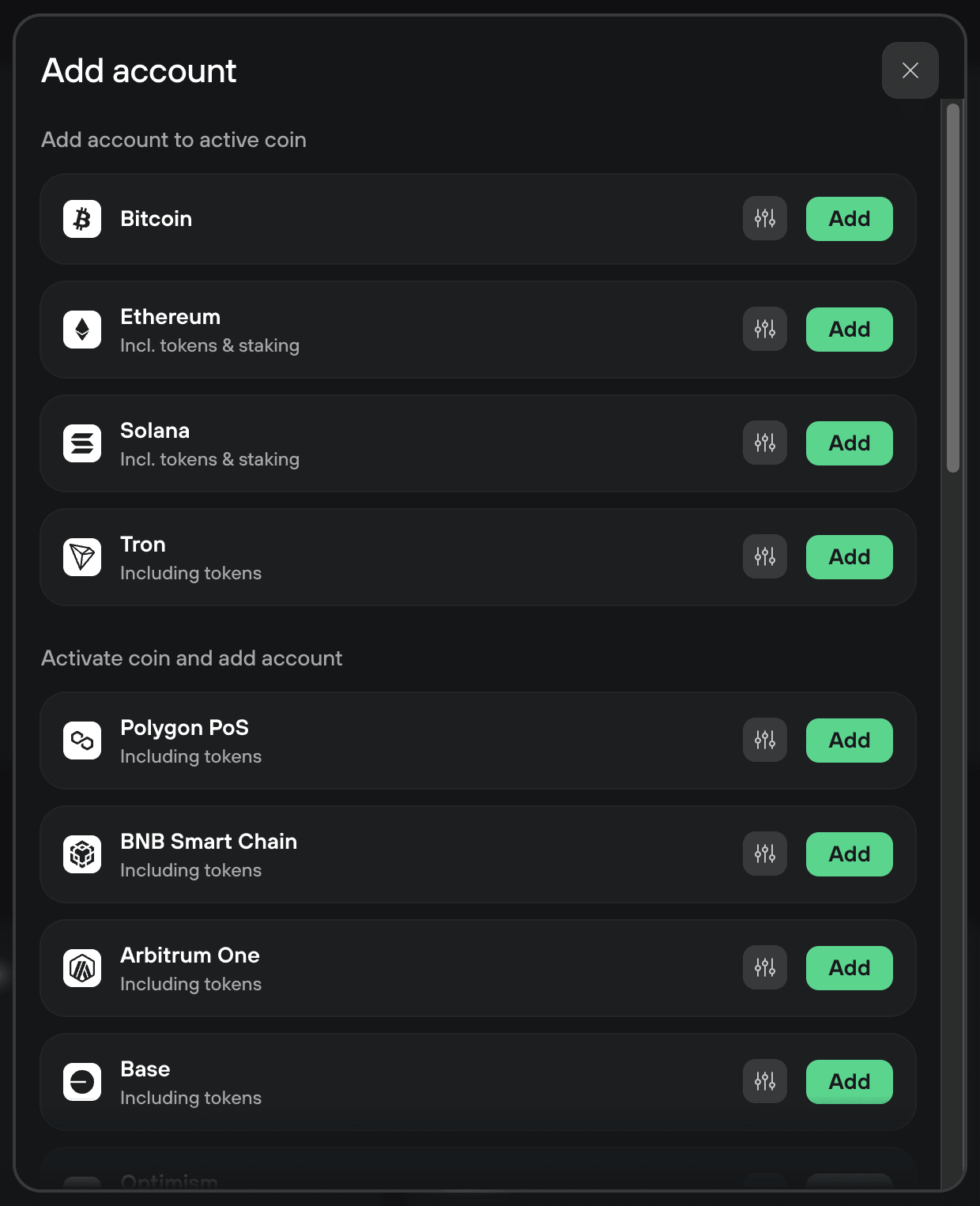Click sliders icon next to Polygon PoS
Image resolution: width=980 pixels, height=1206 pixels.
[765, 740]
